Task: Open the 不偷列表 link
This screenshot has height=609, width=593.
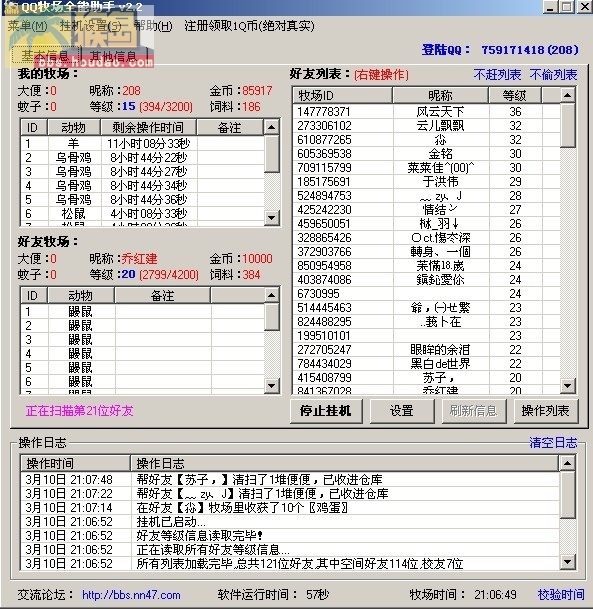Action: coord(553,75)
